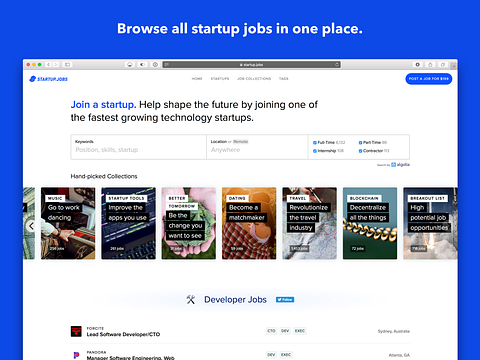Go to the Startups navigation item
The width and height of the screenshot is (480, 360).
coord(220,79)
